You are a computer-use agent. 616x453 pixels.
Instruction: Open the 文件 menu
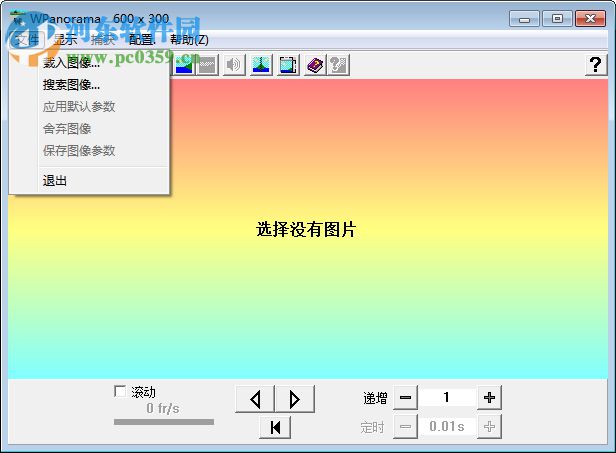pos(26,39)
